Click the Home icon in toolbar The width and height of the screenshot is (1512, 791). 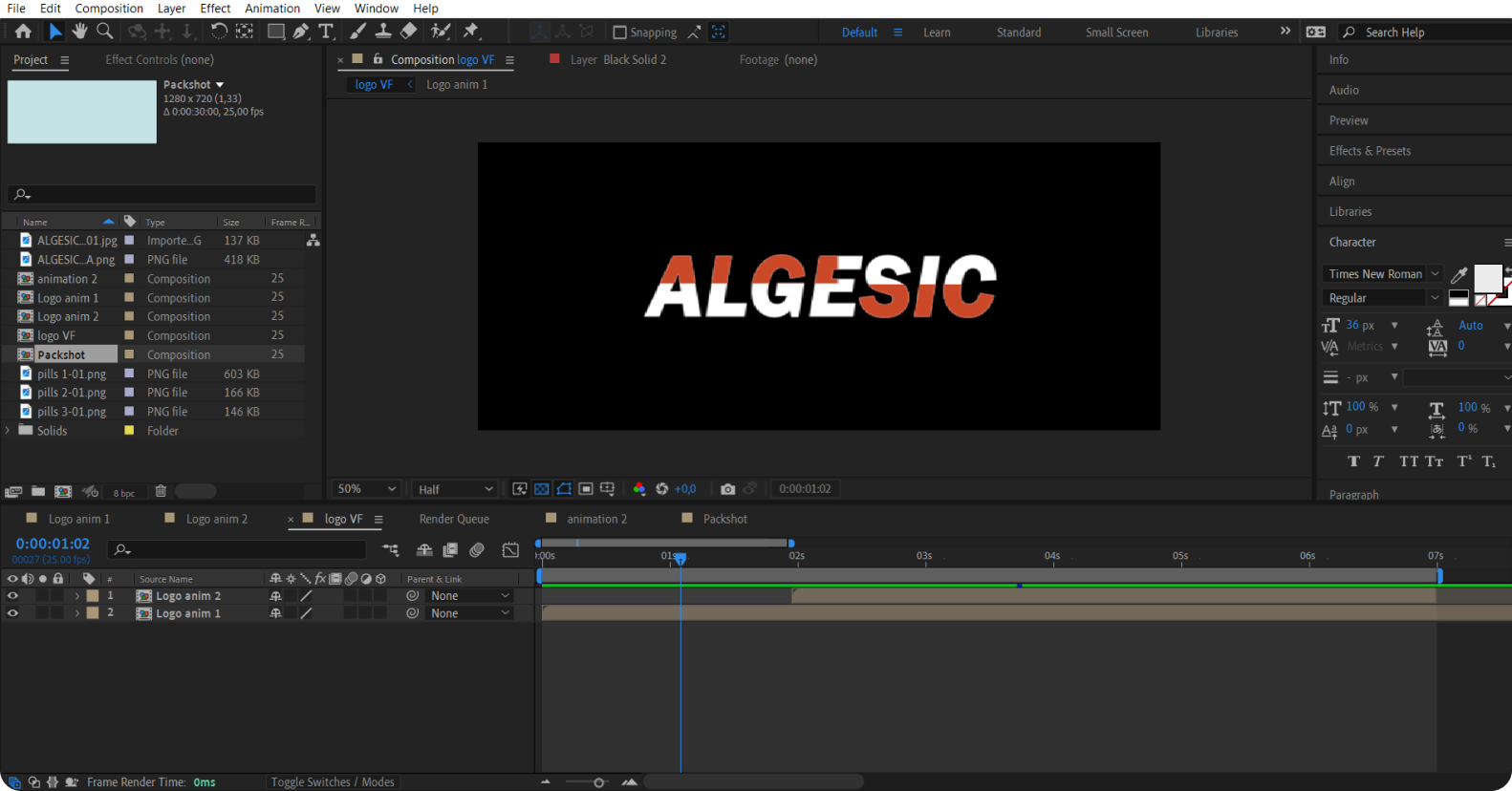coord(23,32)
